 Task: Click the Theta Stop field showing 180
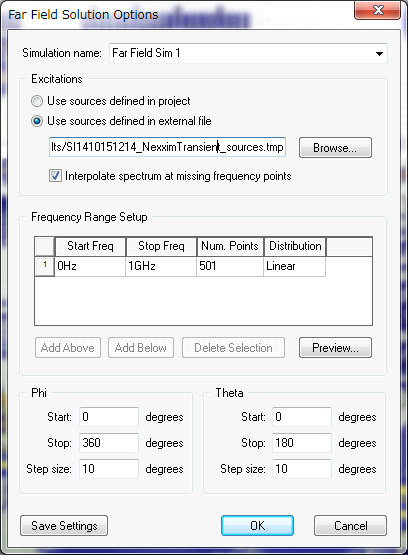point(302,443)
